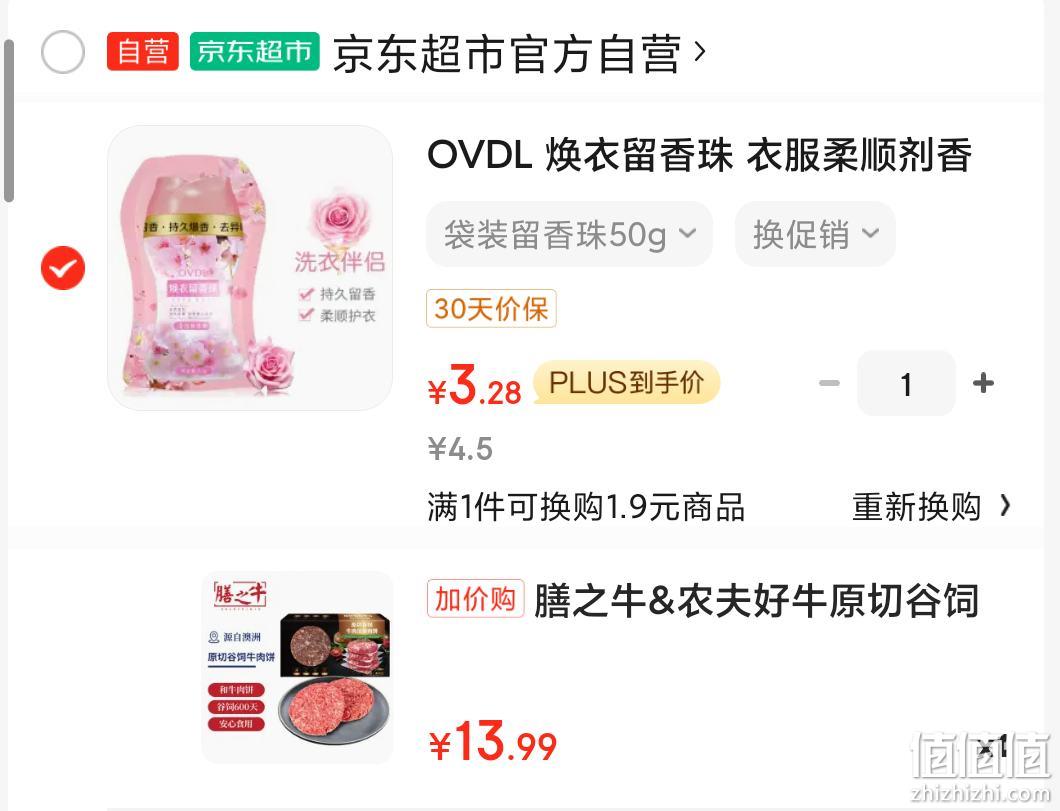Tap the PLUS到手价 badge
This screenshot has width=1060, height=811.
[x=627, y=383]
